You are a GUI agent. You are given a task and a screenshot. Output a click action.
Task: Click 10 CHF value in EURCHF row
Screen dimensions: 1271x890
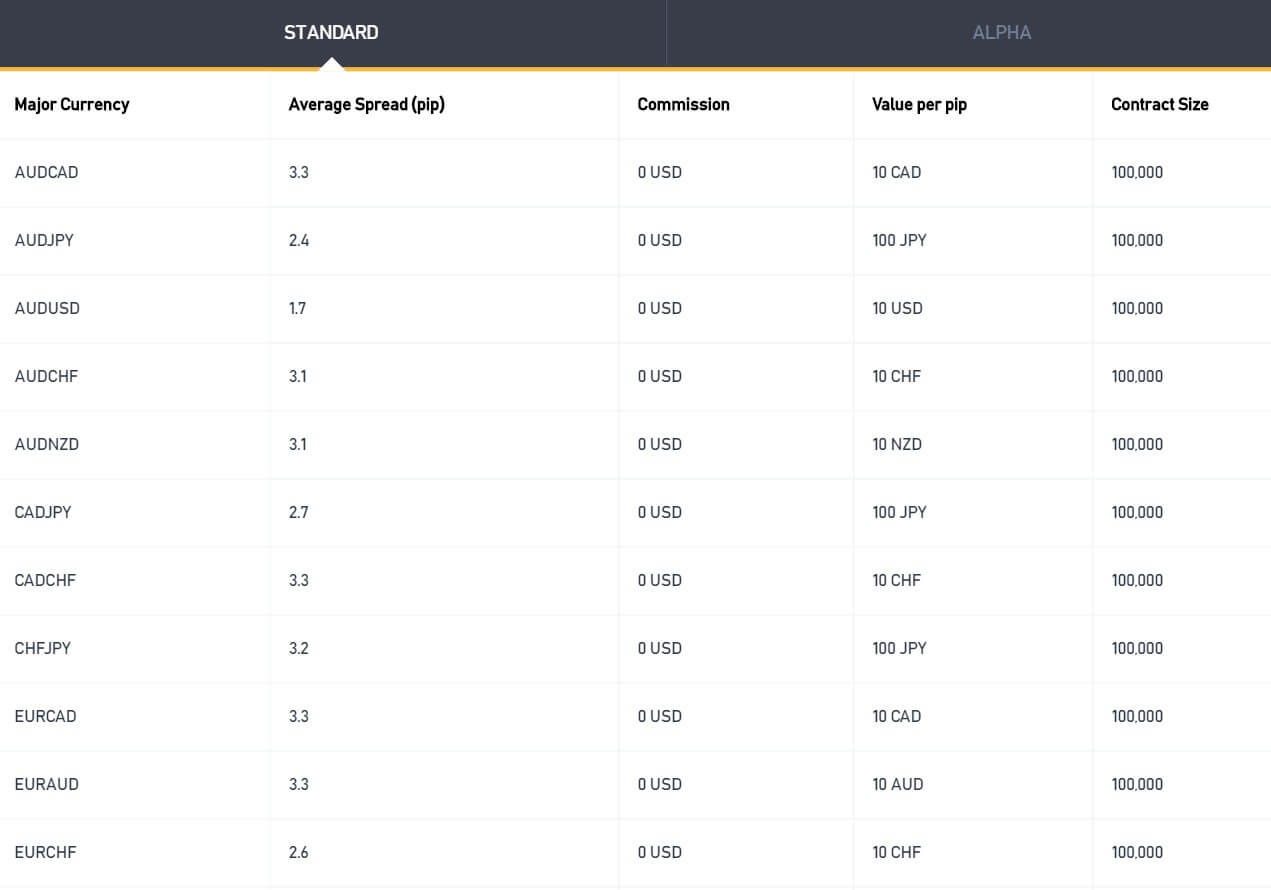(x=896, y=852)
